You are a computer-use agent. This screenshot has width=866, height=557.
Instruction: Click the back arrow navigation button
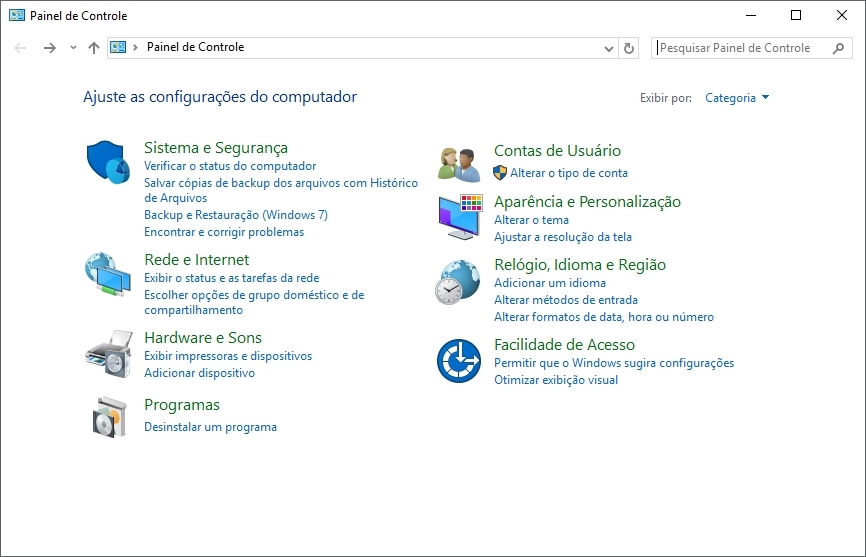(20, 48)
